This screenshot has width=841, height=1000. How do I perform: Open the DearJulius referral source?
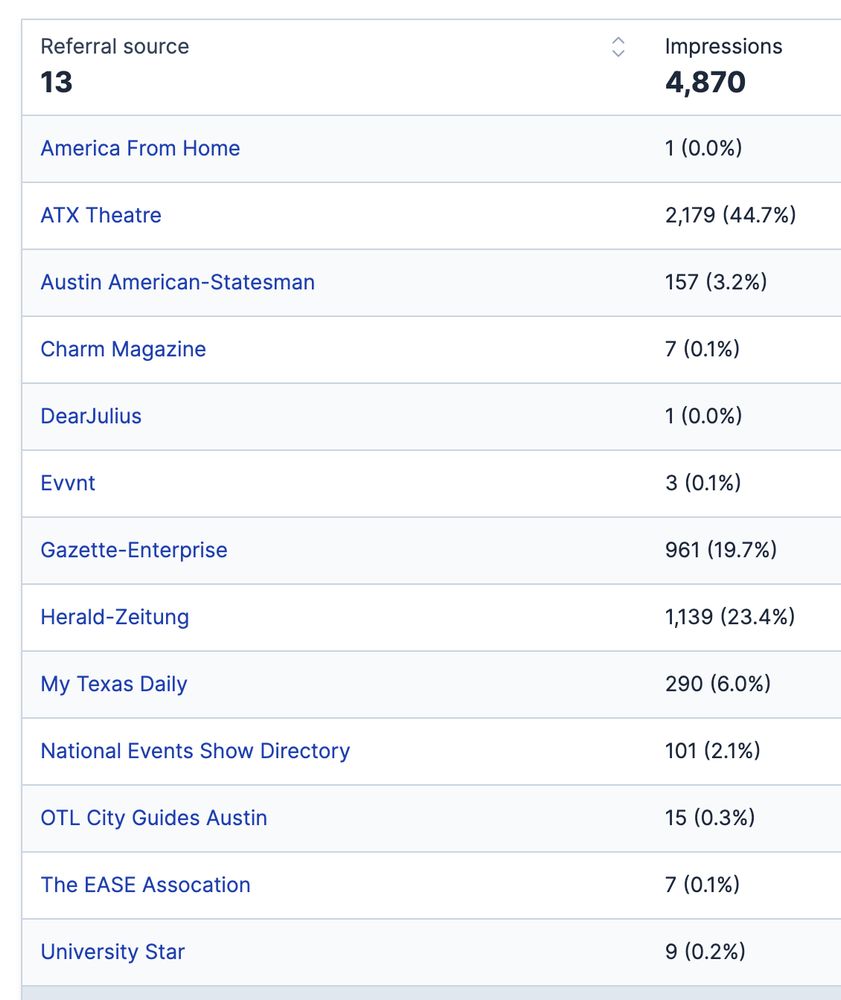click(91, 417)
